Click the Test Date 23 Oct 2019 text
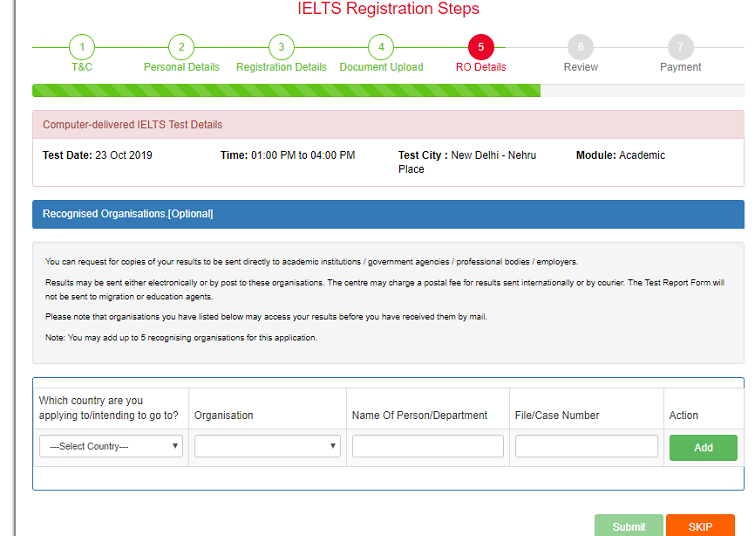Screen dimensions: 755x536 (x=97, y=156)
